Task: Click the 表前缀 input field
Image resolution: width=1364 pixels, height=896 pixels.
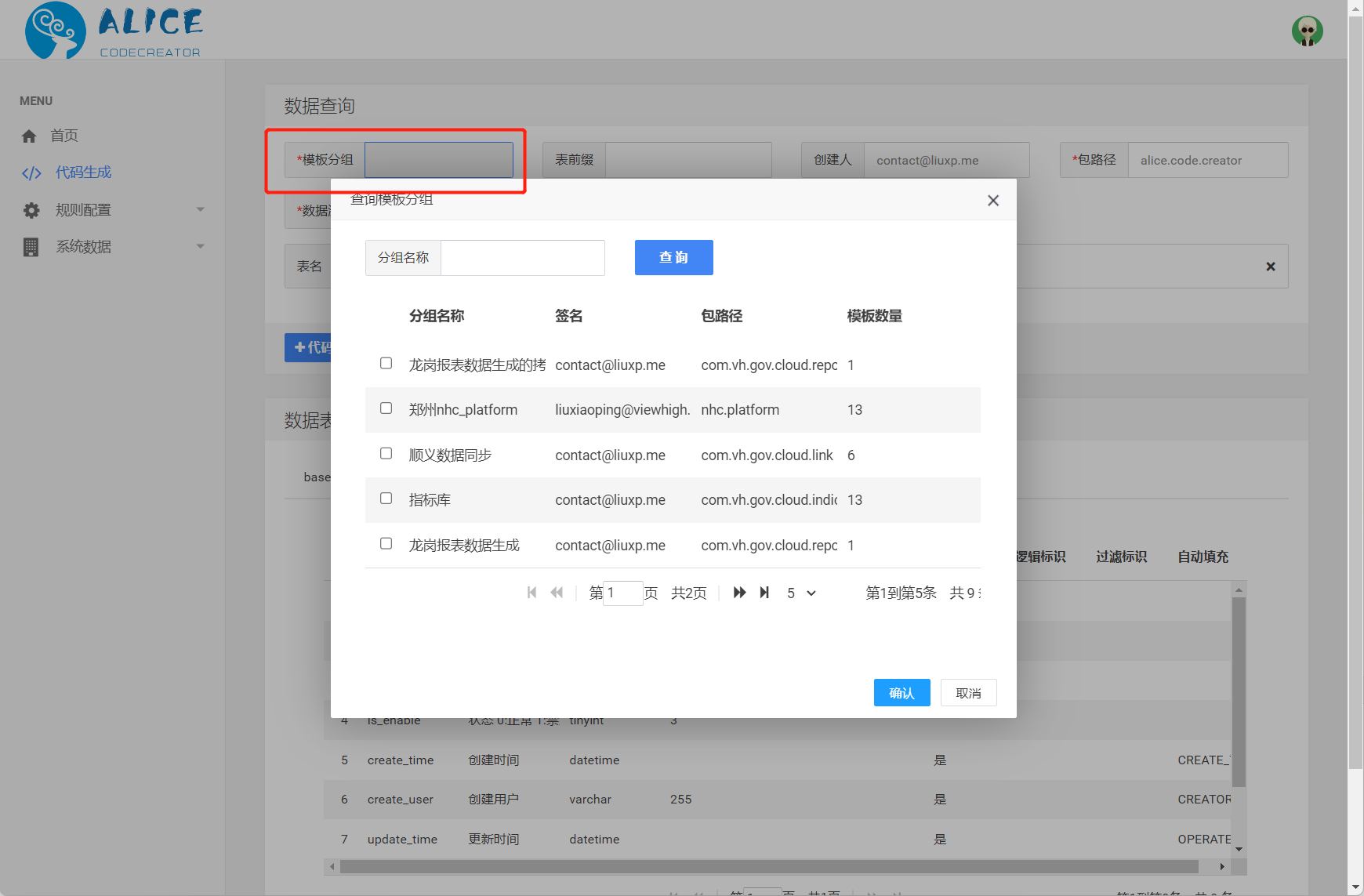Action: tap(689, 160)
